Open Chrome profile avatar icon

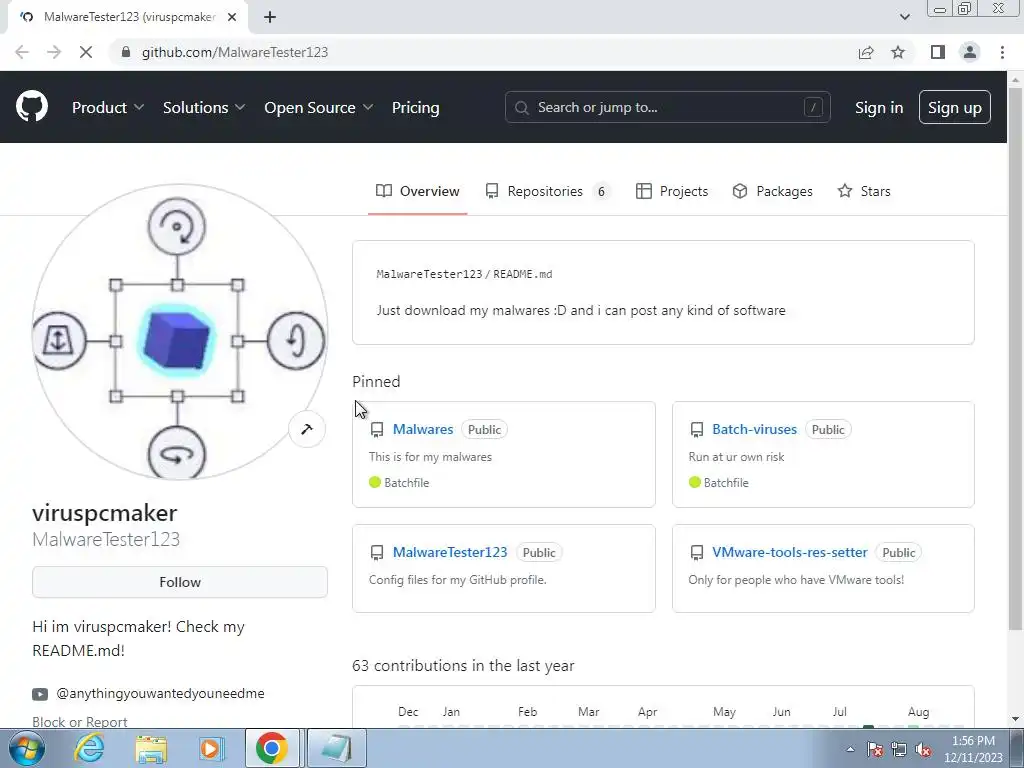970,52
